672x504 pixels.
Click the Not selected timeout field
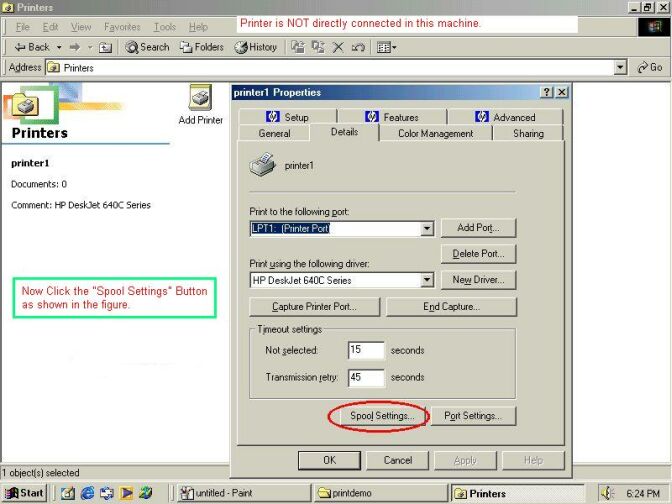click(x=366, y=350)
